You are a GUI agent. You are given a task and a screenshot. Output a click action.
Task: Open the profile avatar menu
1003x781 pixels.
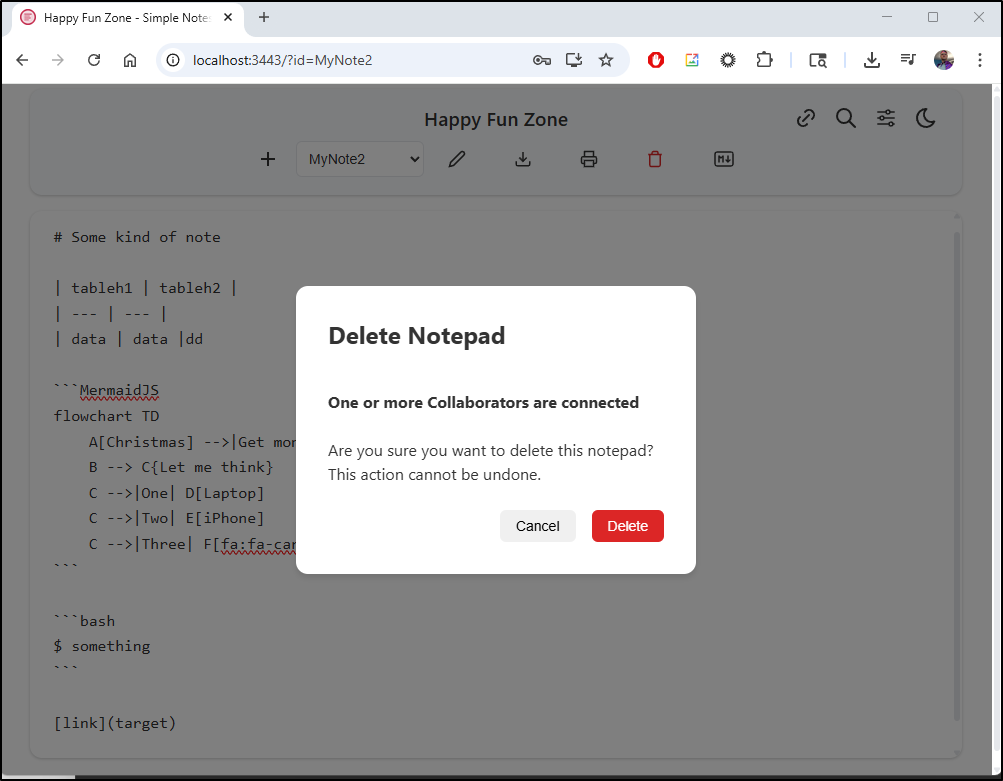click(944, 60)
